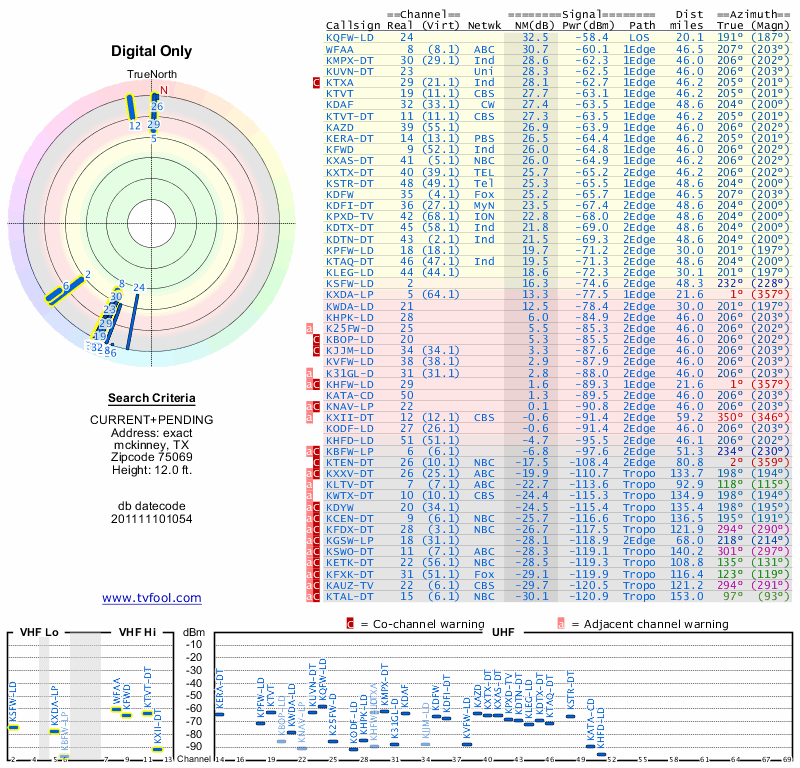Click the KXII-DT marker in VHF Hi chart

point(158,750)
